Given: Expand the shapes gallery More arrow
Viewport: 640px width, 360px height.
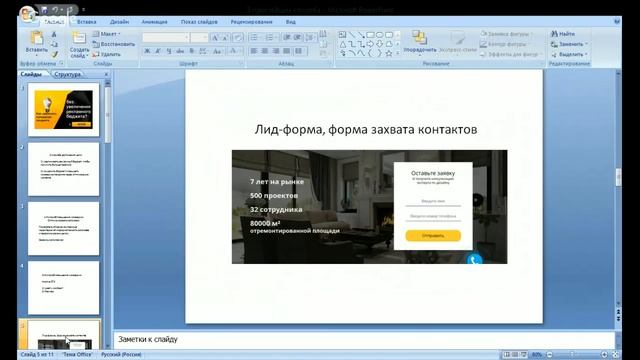Looking at the screenshot, I should [398, 53].
